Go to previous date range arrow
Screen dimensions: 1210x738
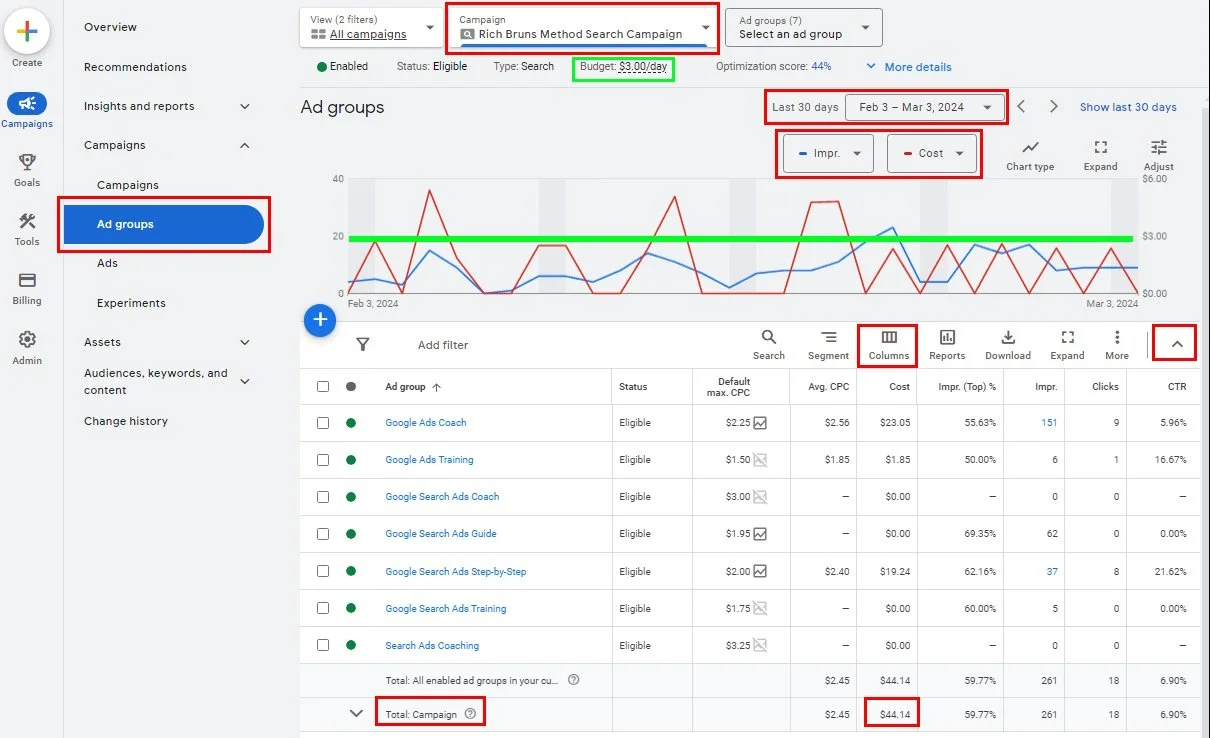(1021, 107)
